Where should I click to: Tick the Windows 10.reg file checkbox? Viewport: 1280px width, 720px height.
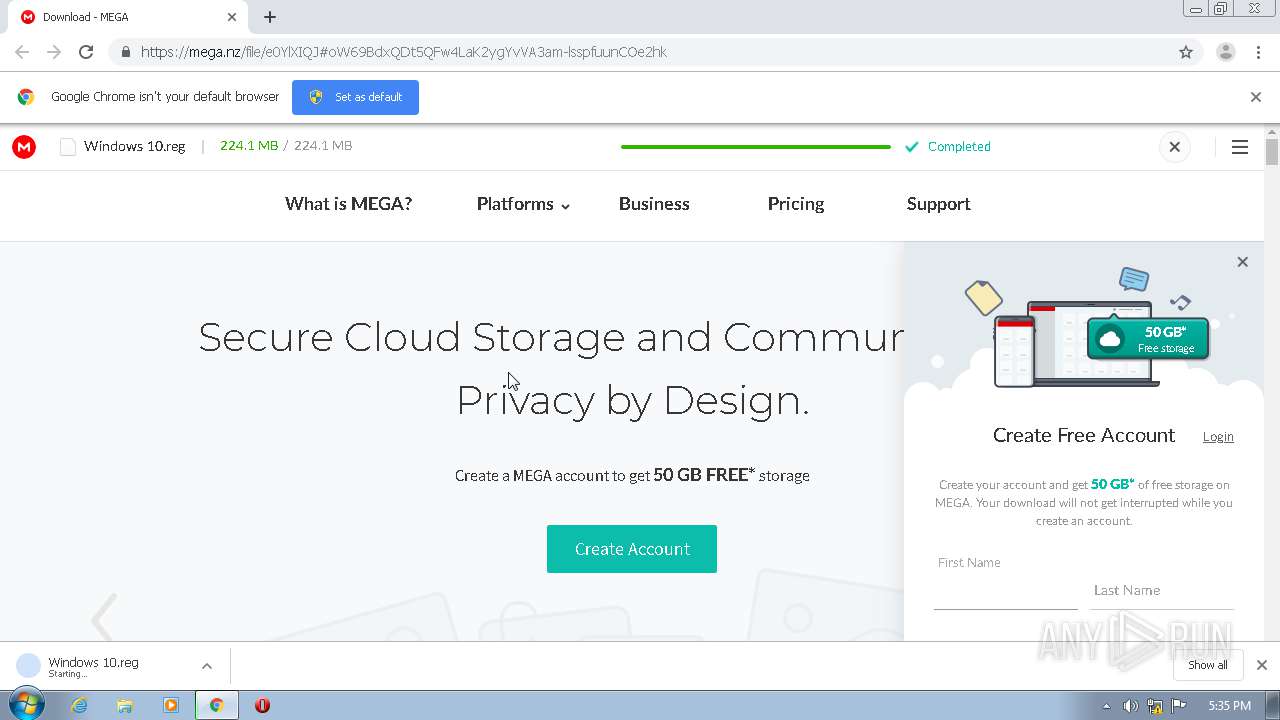68,147
